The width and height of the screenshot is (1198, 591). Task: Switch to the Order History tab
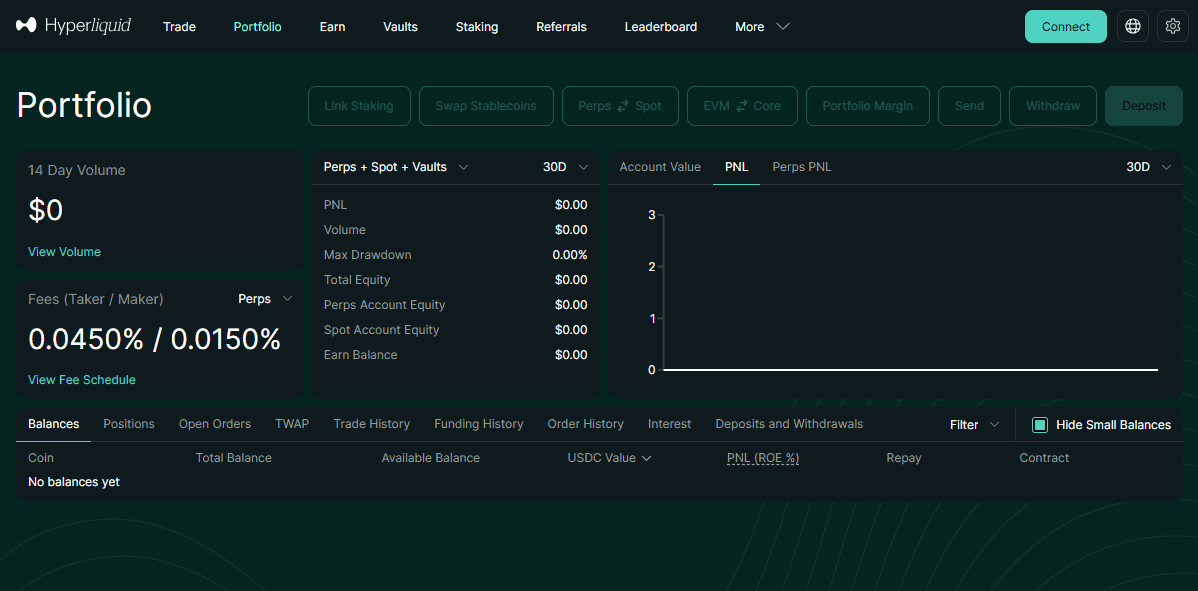tap(585, 424)
